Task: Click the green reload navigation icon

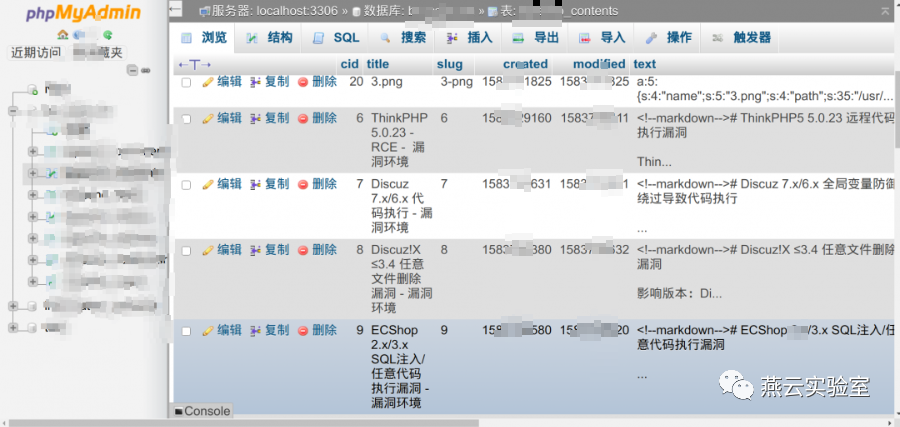Action: point(107,35)
